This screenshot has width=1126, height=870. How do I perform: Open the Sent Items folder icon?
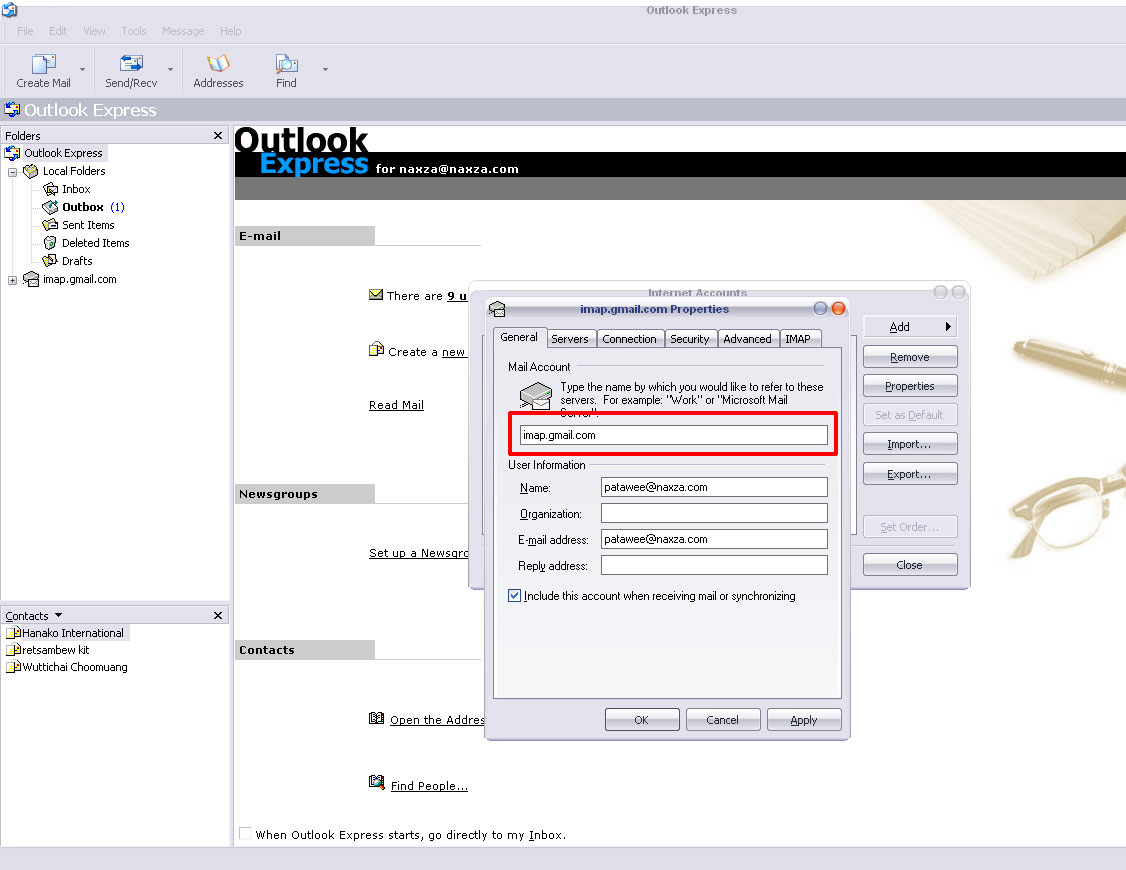click(x=50, y=225)
